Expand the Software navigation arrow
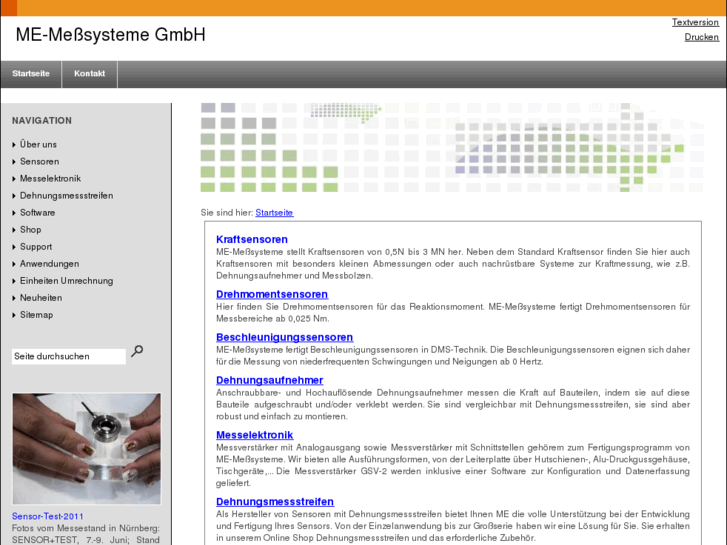Image resolution: width=727 pixels, height=545 pixels. point(14,213)
